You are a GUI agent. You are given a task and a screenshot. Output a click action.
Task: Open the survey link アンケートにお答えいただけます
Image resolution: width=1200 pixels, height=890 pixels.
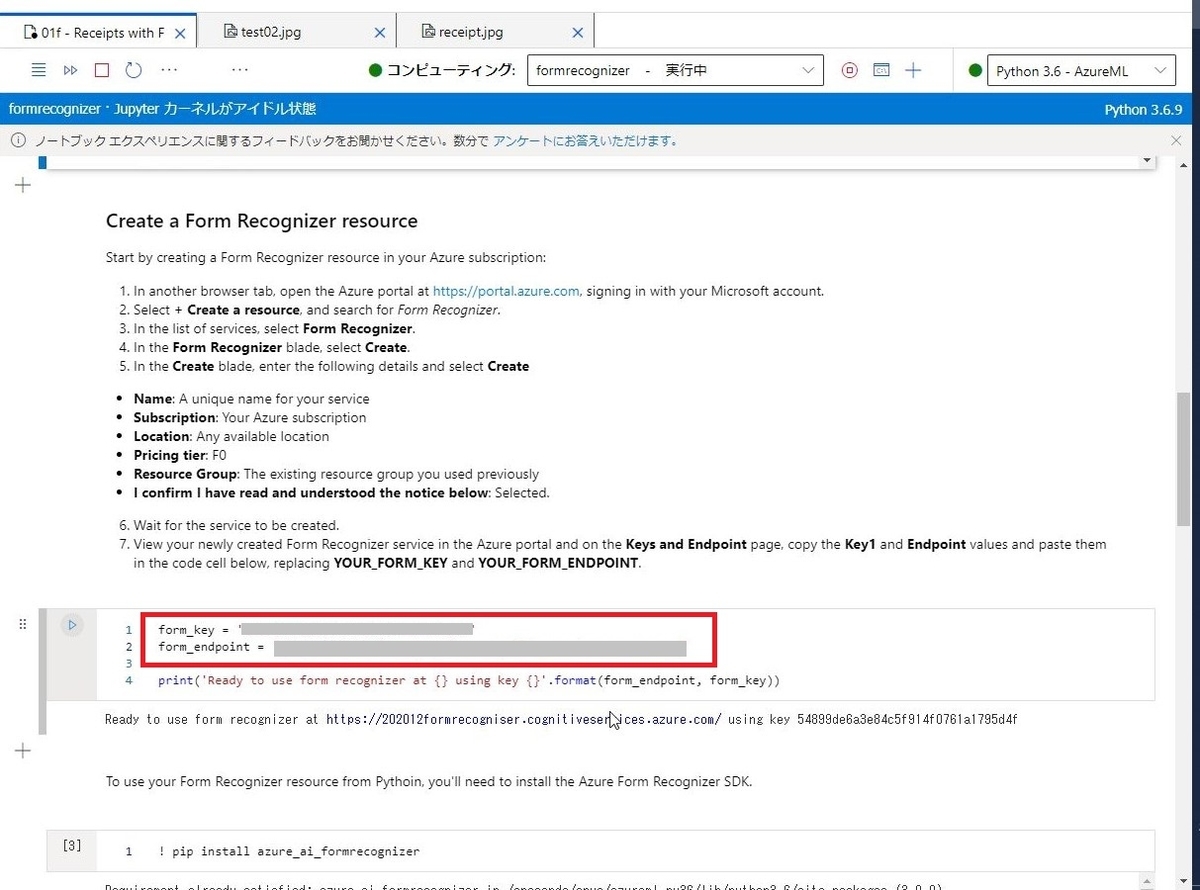(x=584, y=141)
